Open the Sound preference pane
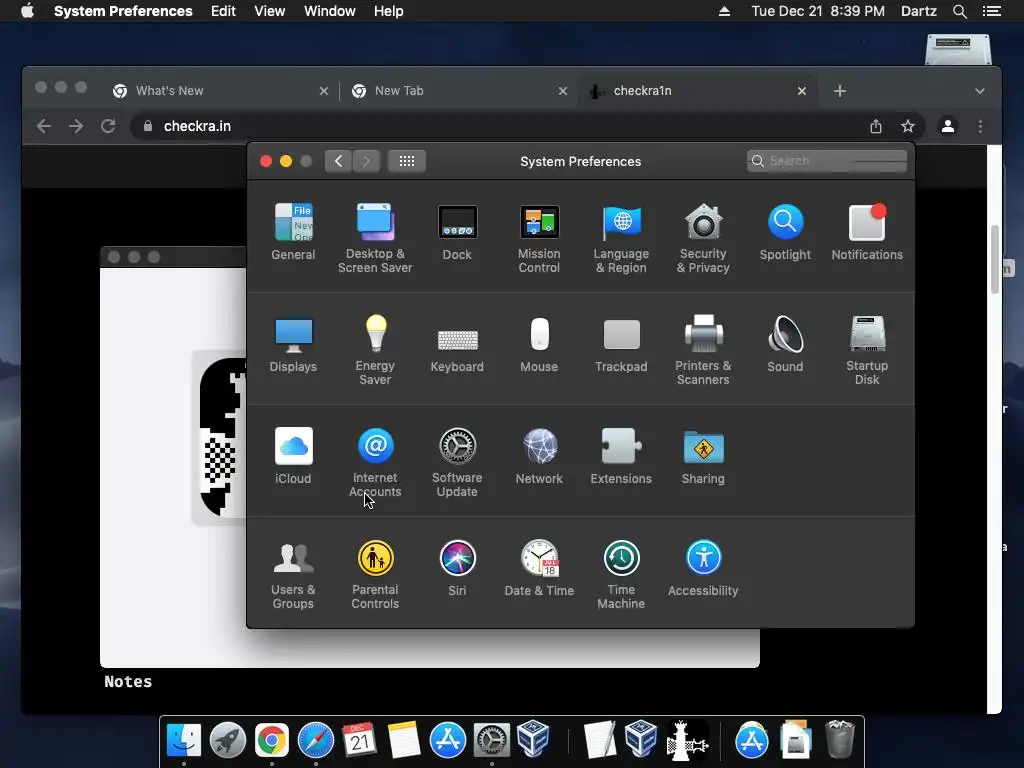This screenshot has height=768, width=1024. click(785, 344)
